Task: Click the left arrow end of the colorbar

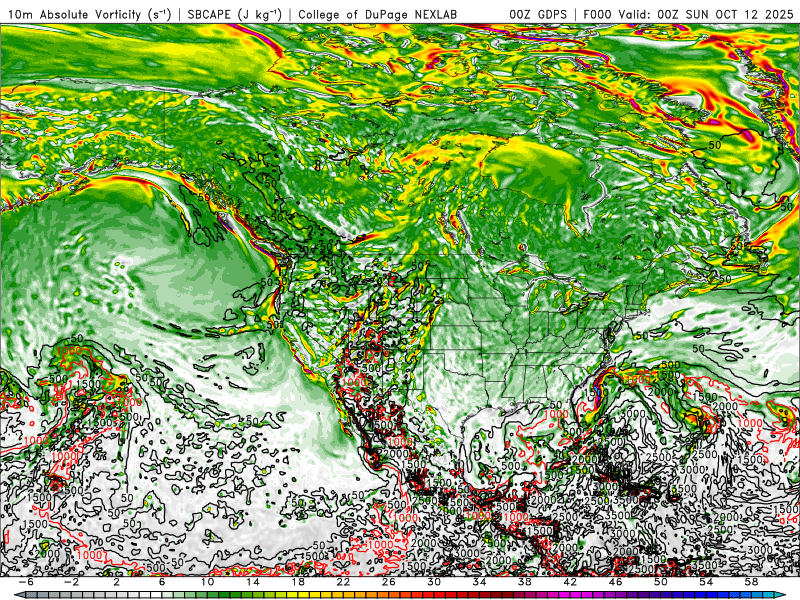Action: [x=19, y=595]
